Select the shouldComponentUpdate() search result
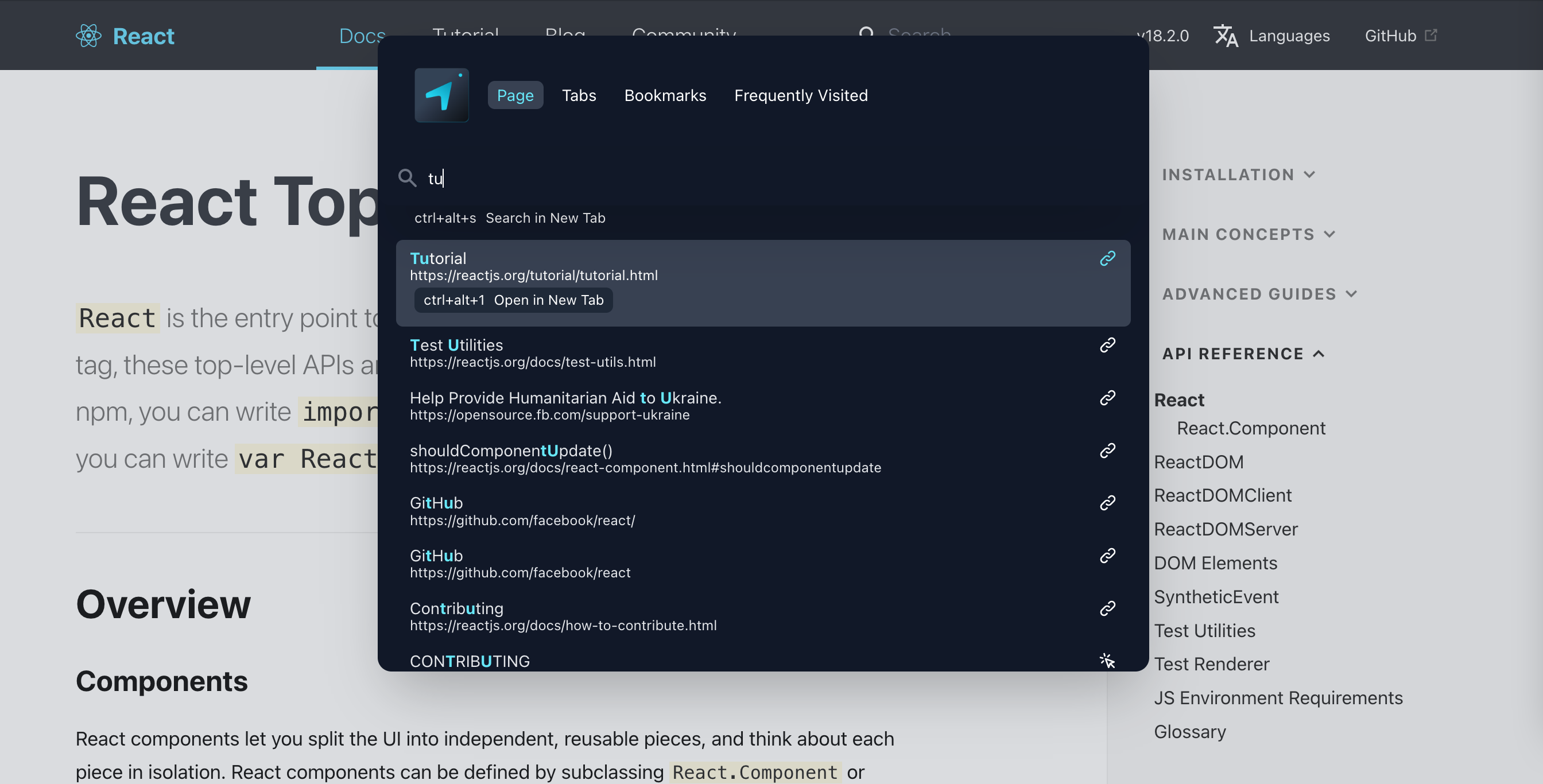The image size is (1543, 784). 763,458
